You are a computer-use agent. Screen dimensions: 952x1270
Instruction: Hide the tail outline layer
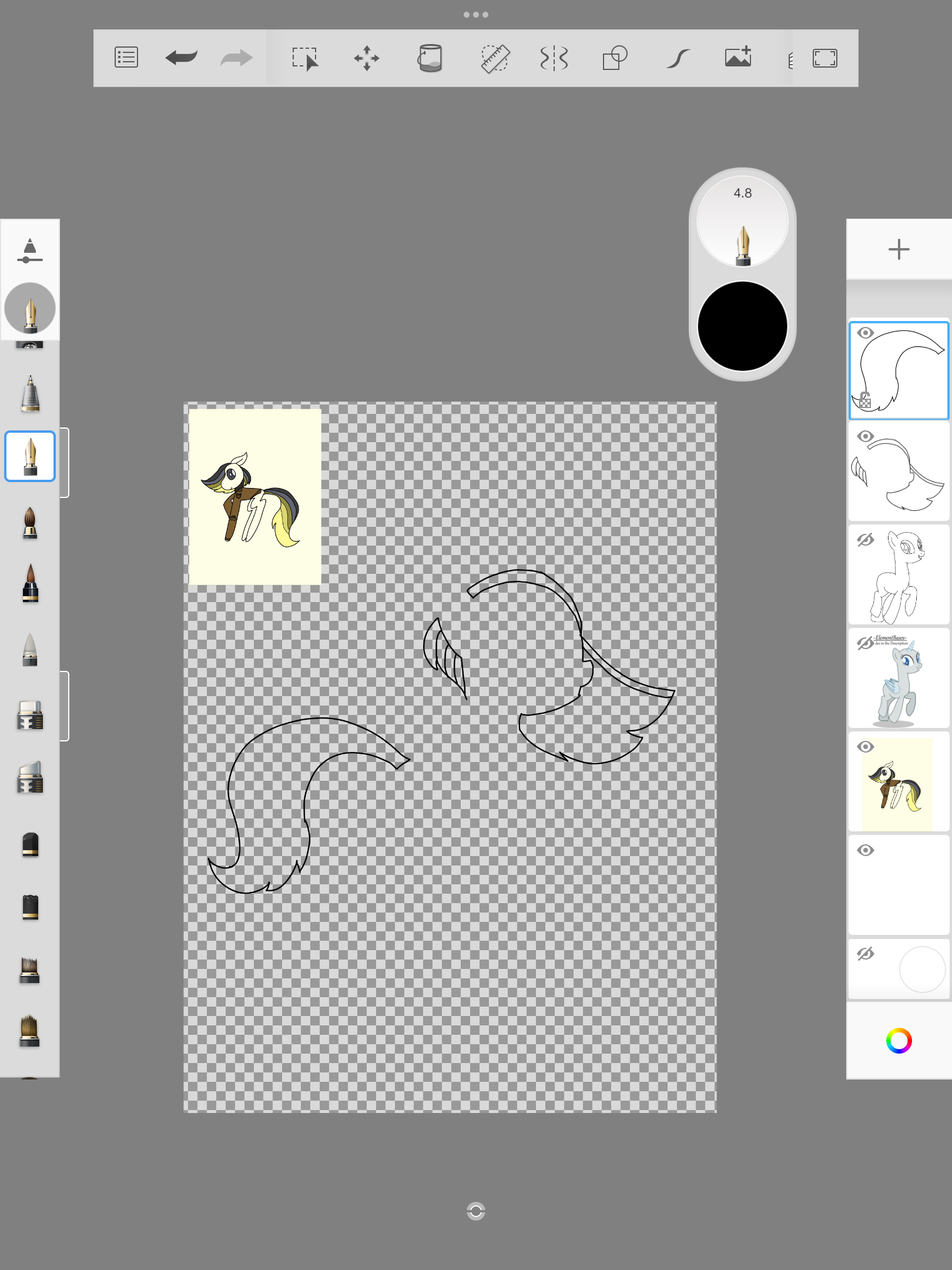[866, 333]
